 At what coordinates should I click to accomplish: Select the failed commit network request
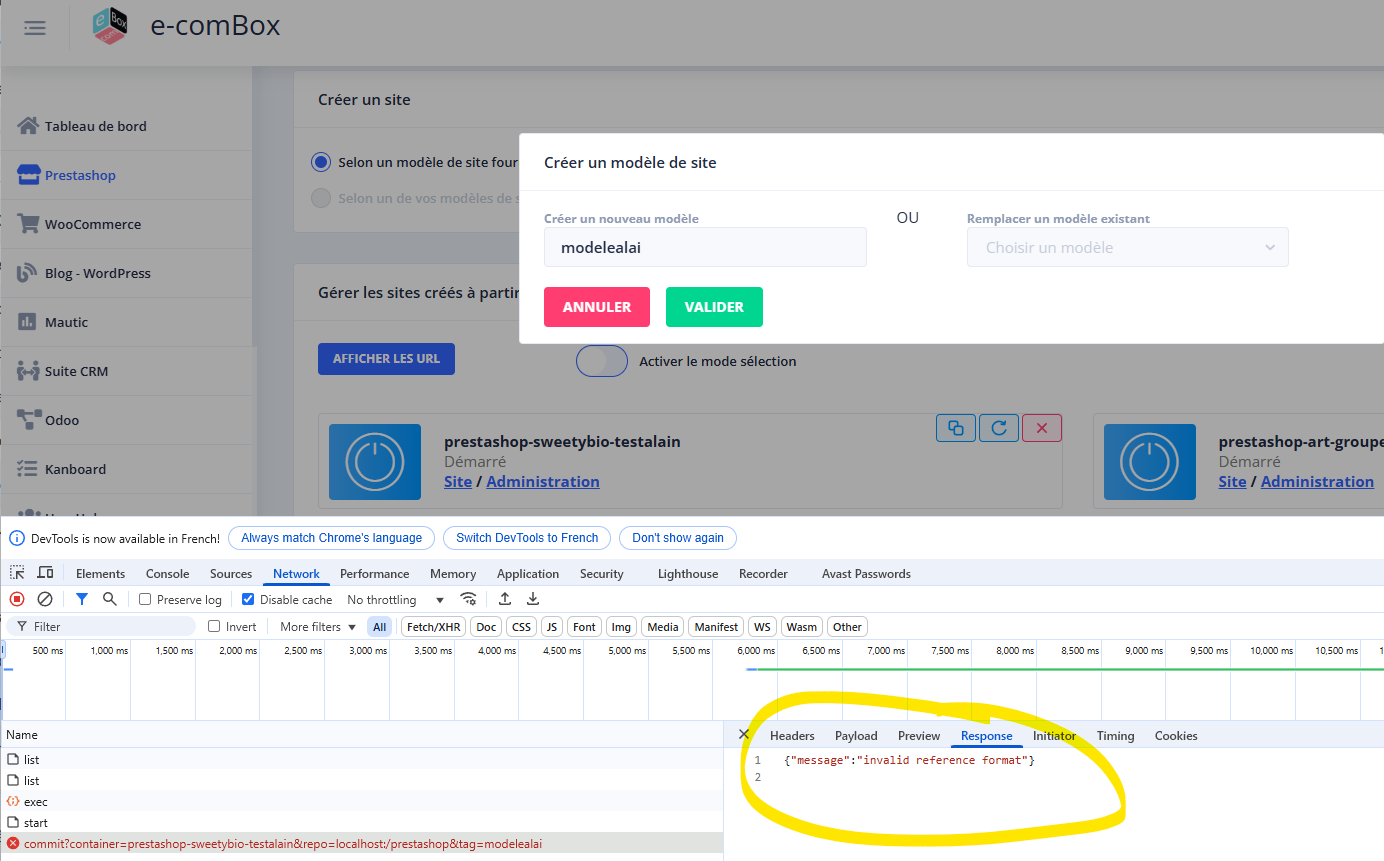pyautogui.click(x=362, y=843)
